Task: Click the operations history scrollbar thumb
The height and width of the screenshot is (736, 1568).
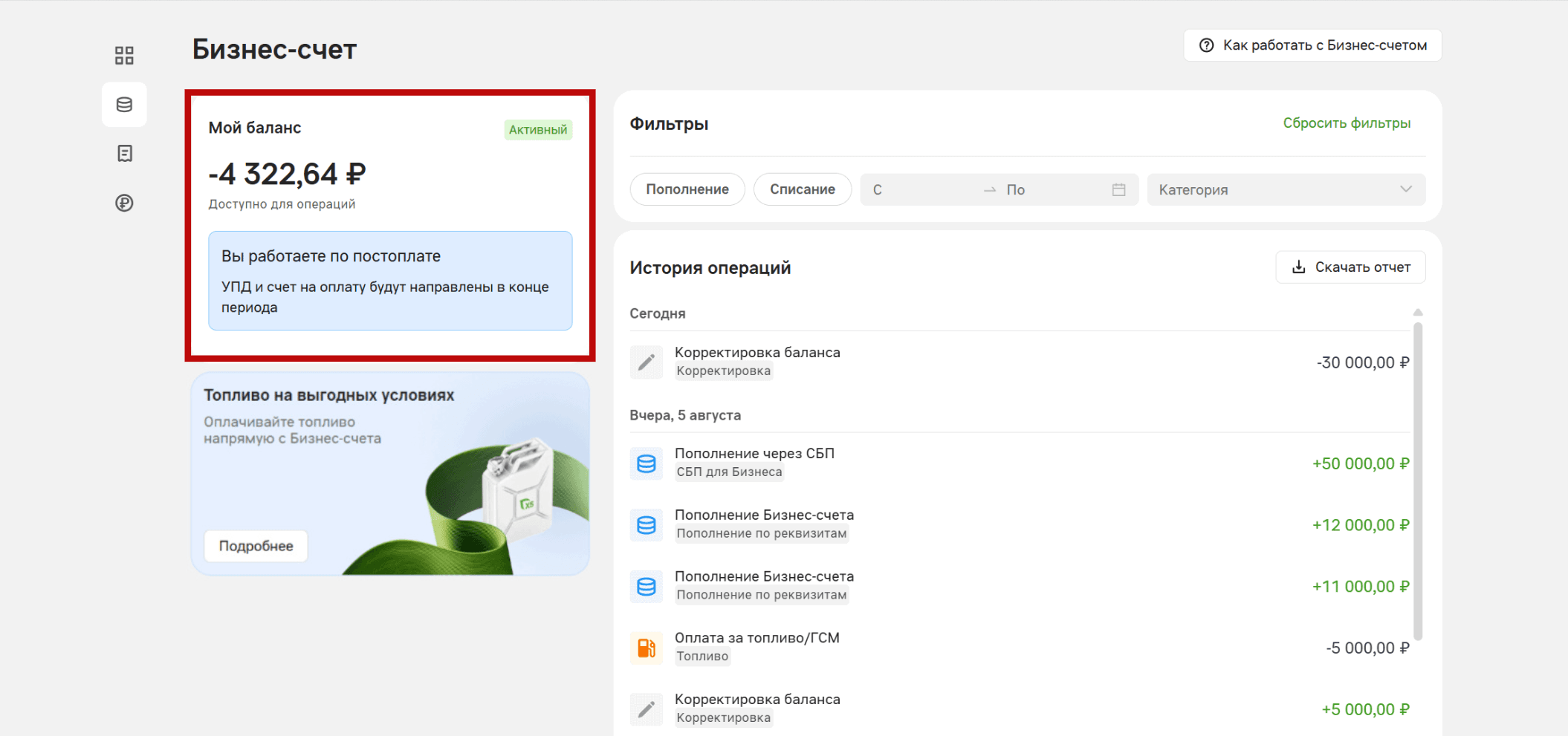Action: [1418, 481]
